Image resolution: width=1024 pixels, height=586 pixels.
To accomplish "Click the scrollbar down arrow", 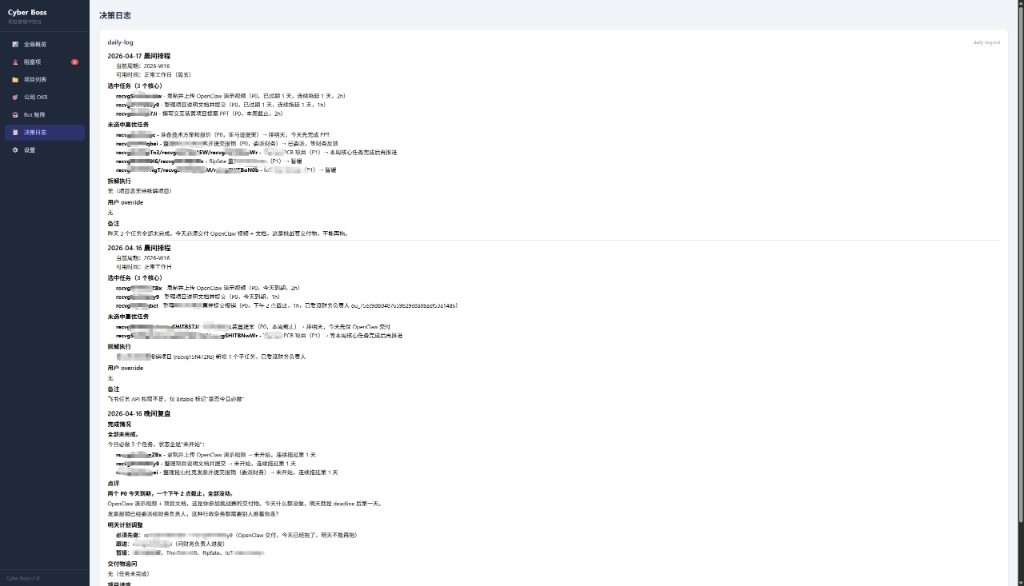I will 1020,582.
